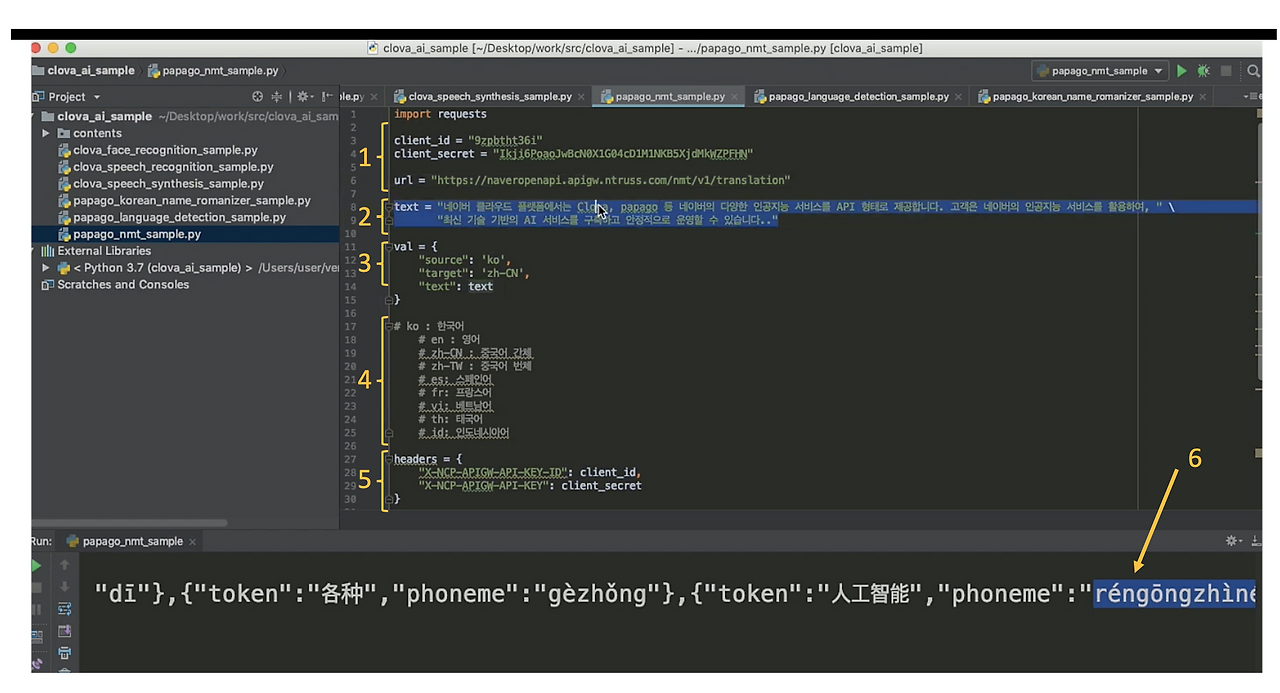
Task: Click the client_id value "9zpbtht36i"
Action: point(505,140)
